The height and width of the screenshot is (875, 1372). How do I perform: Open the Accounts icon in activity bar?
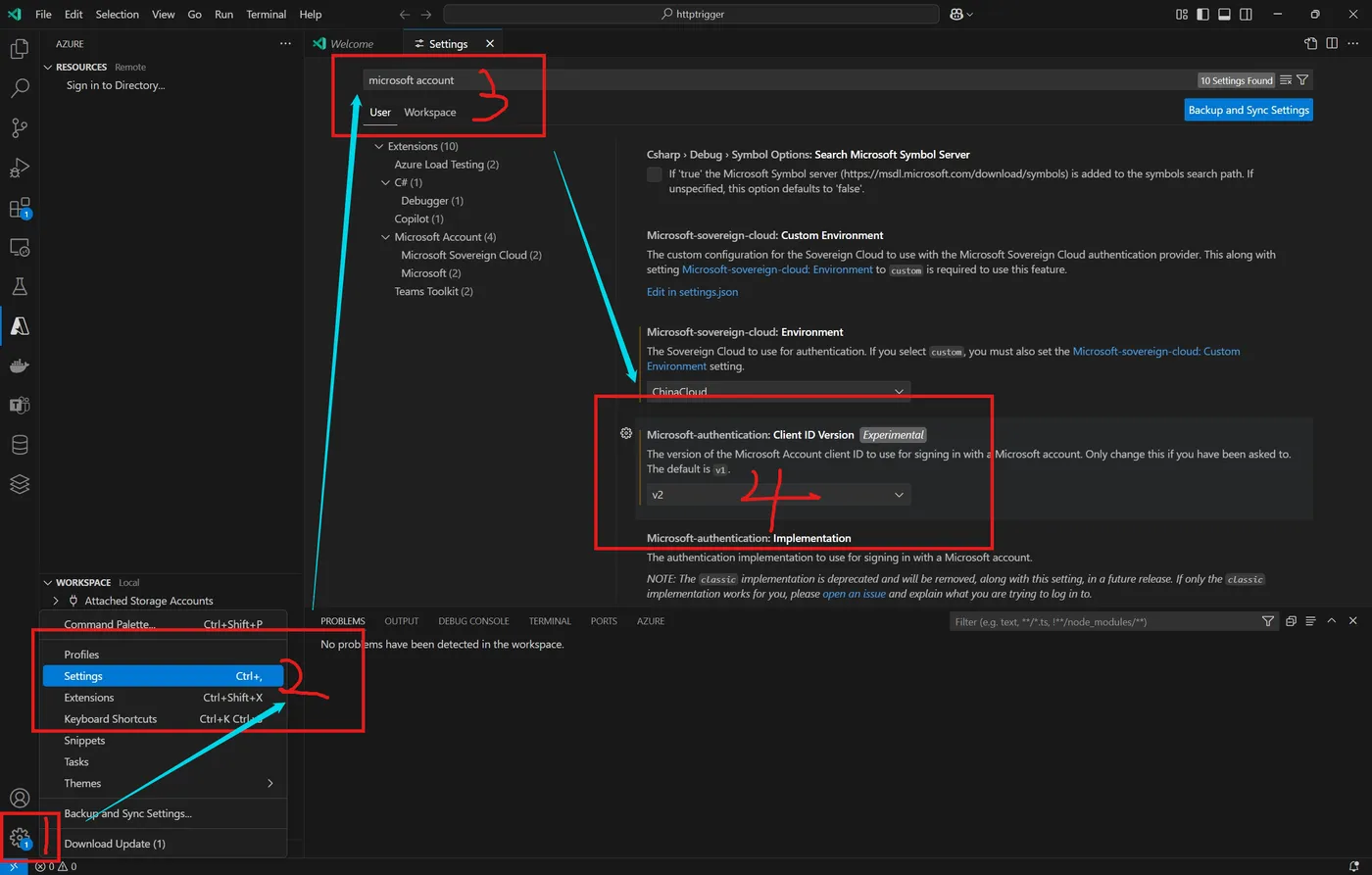[x=19, y=799]
